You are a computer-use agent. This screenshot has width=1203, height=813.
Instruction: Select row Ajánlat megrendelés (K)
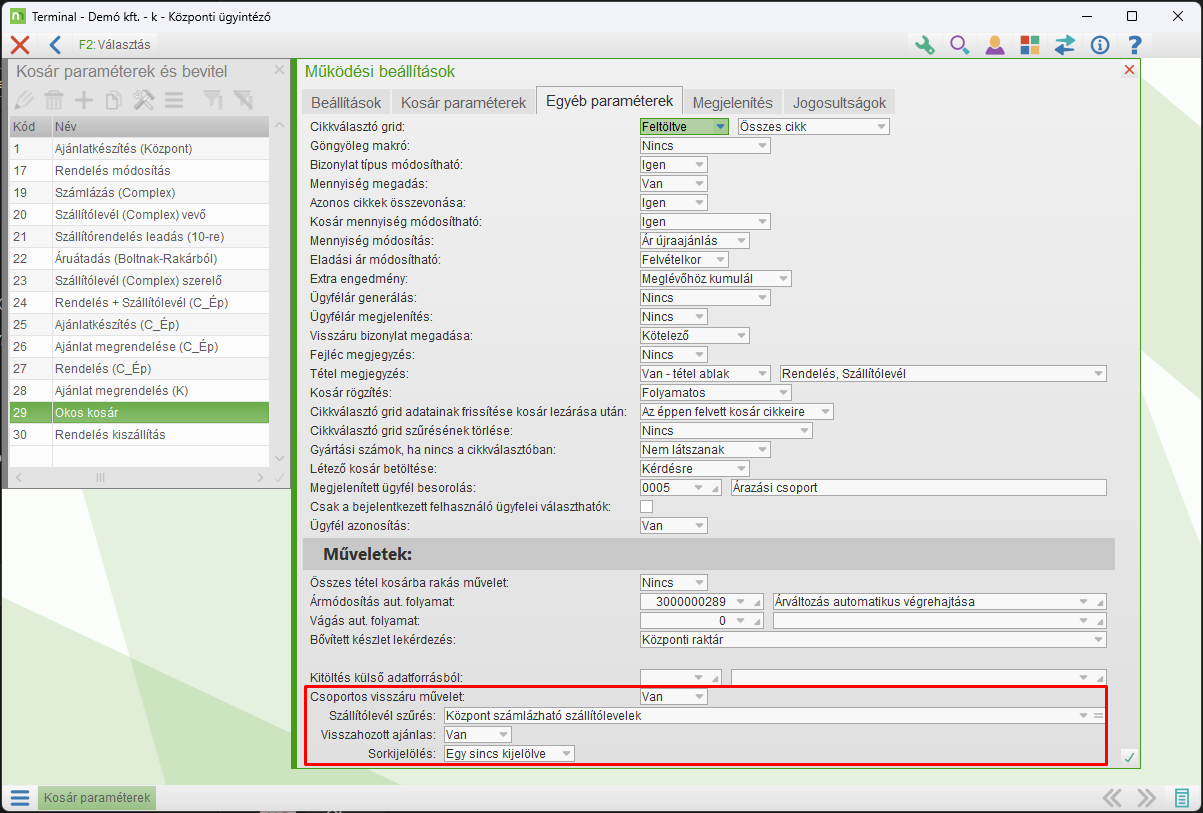pyautogui.click(x=139, y=390)
